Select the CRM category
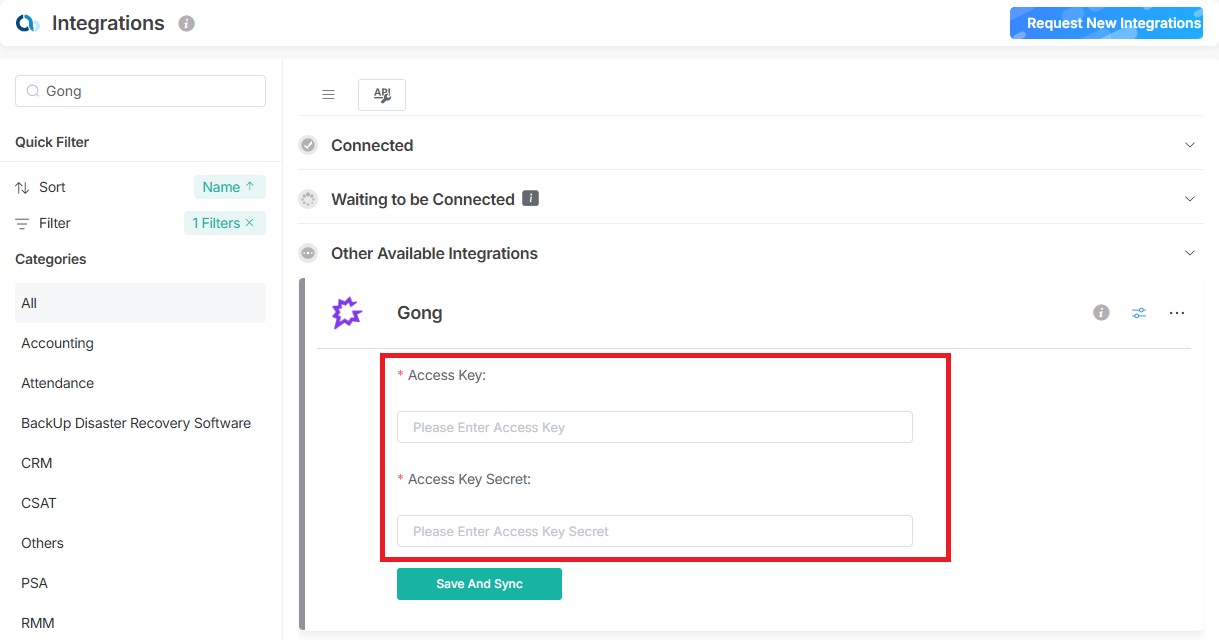Screen dimensions: 1219x640 37,463
